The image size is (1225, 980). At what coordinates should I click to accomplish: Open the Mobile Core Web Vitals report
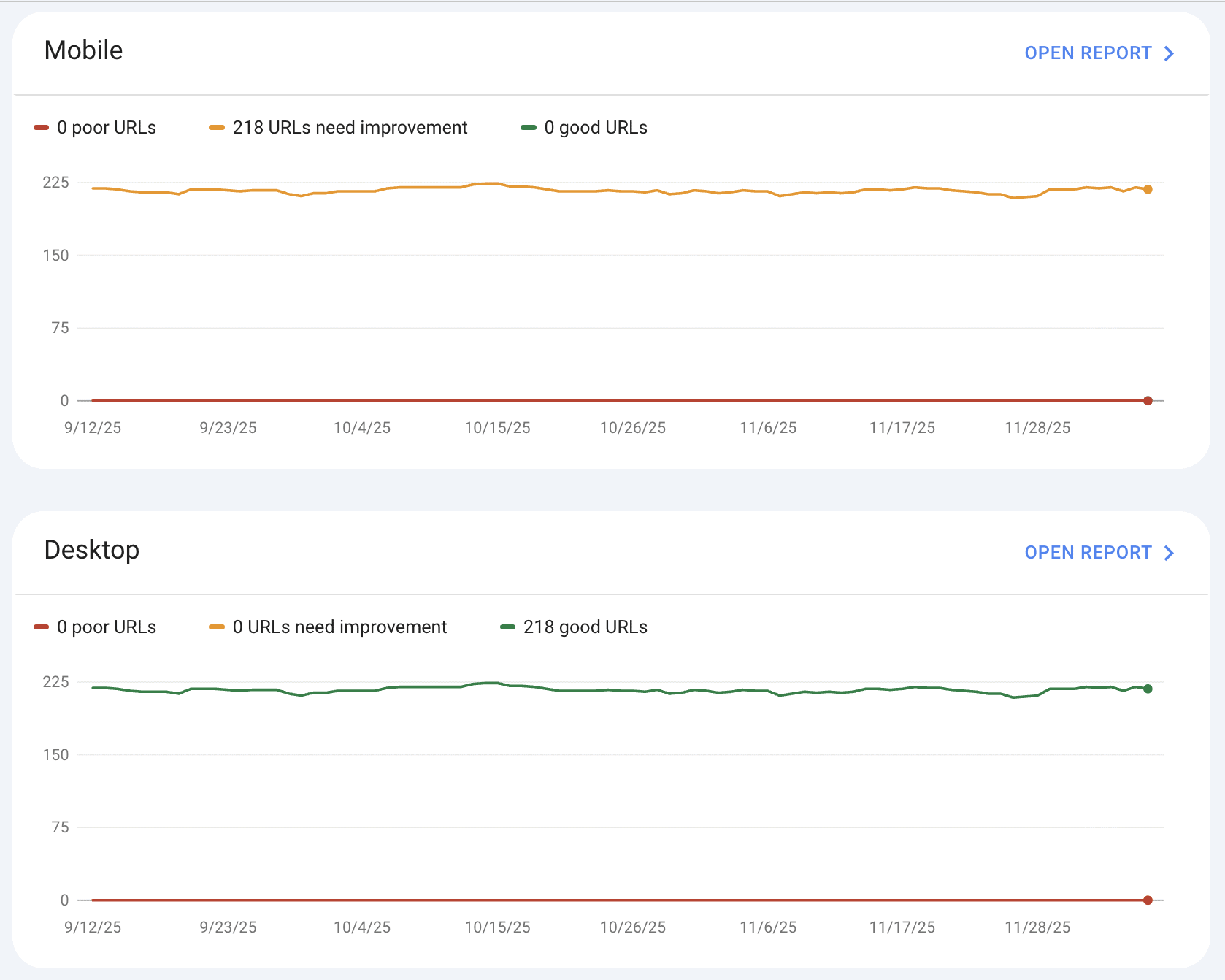pos(1088,53)
